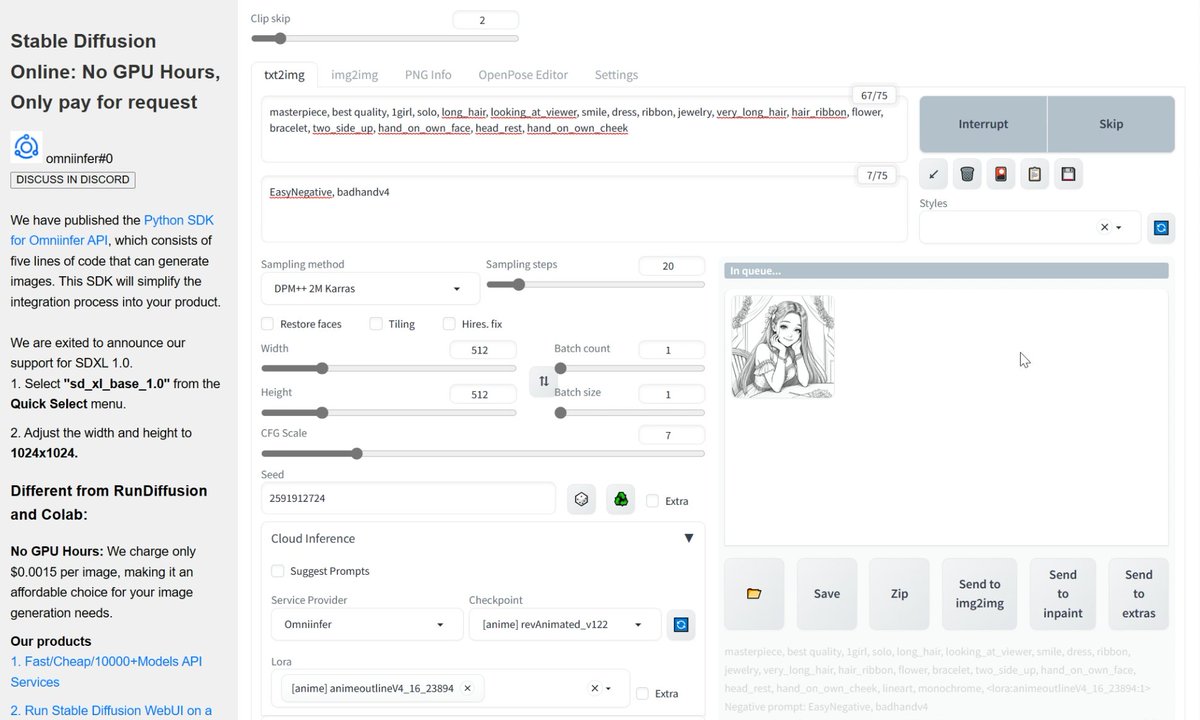Click the Seed input field

pos(408,498)
